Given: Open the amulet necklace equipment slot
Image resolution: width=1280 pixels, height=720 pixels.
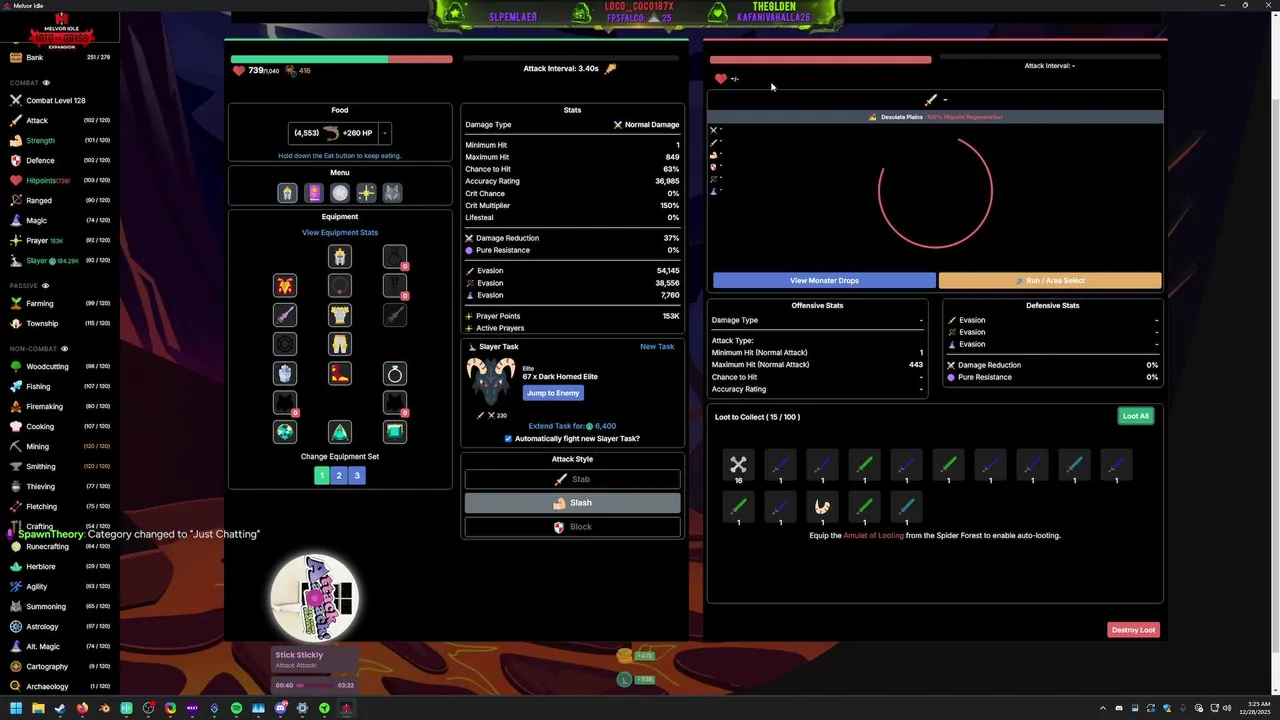Looking at the screenshot, I should click(340, 286).
